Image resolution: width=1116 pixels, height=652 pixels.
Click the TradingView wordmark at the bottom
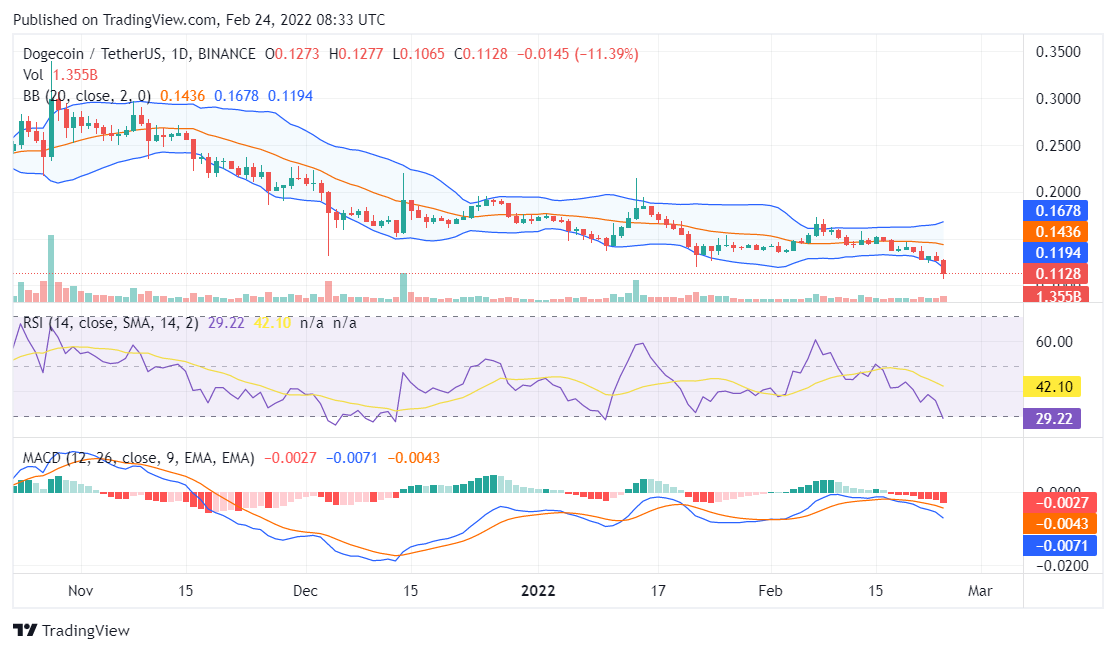tap(86, 631)
